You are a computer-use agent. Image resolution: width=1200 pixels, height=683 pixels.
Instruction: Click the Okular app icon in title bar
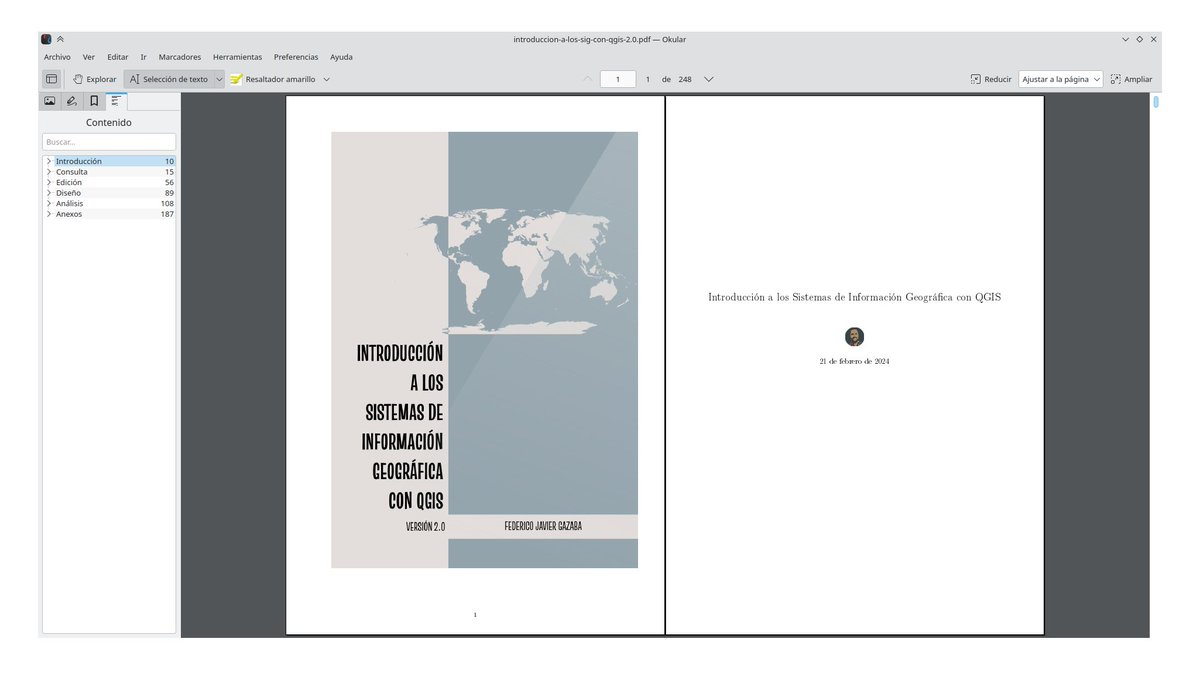[x=46, y=39]
